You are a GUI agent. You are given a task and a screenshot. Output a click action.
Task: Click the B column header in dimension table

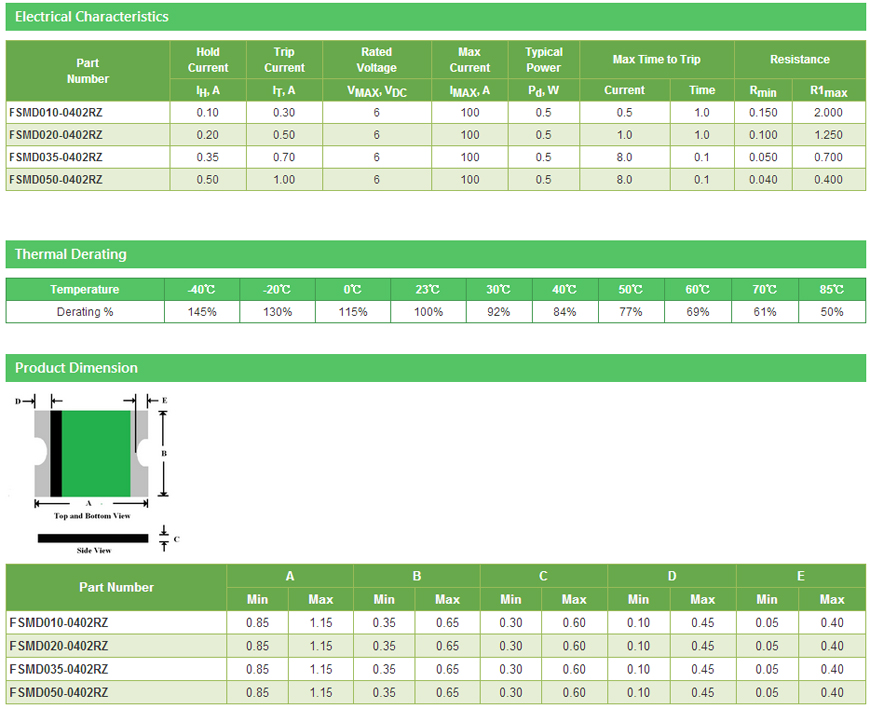click(417, 576)
